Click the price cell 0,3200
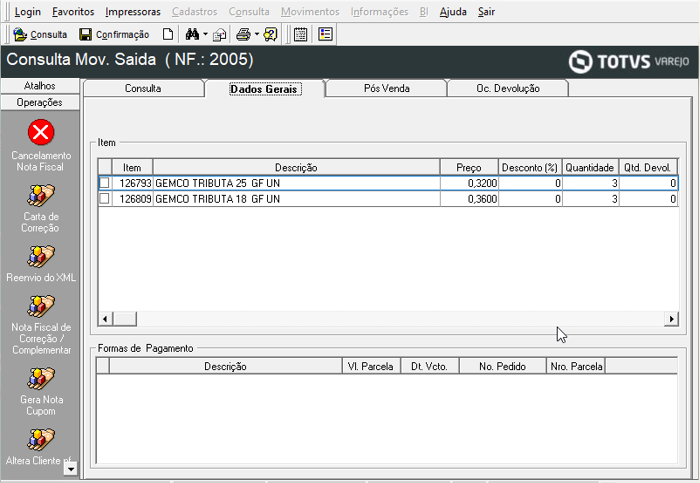The width and height of the screenshot is (700, 483). 469,183
